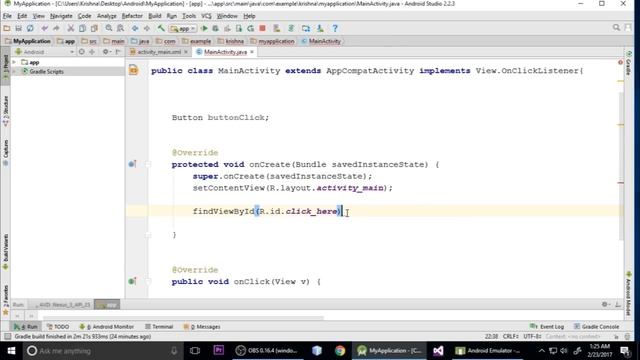The image size is (640, 360).
Task: Click the blue Help question mark icon
Action: [x=335, y=28]
